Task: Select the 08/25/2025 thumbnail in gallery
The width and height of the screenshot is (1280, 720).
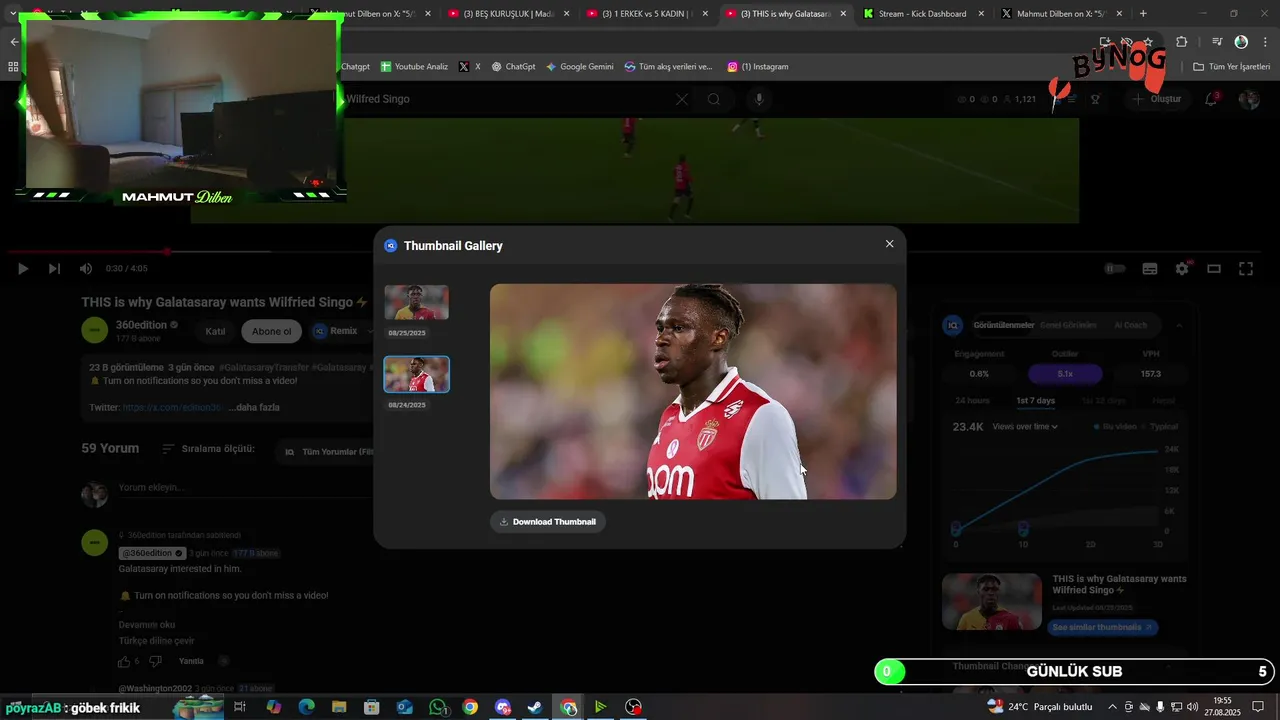Action: [416, 302]
